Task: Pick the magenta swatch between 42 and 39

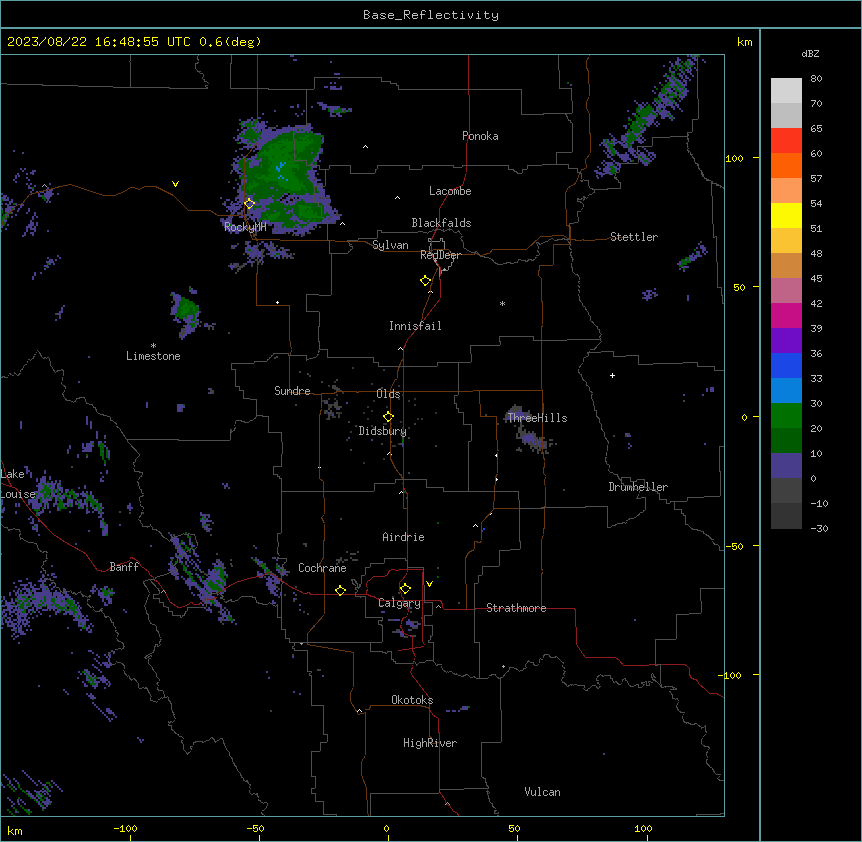Action: [x=786, y=315]
